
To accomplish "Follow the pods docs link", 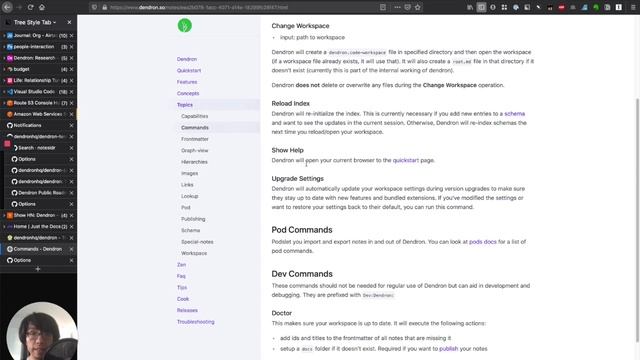I will pyautogui.click(x=483, y=242).
